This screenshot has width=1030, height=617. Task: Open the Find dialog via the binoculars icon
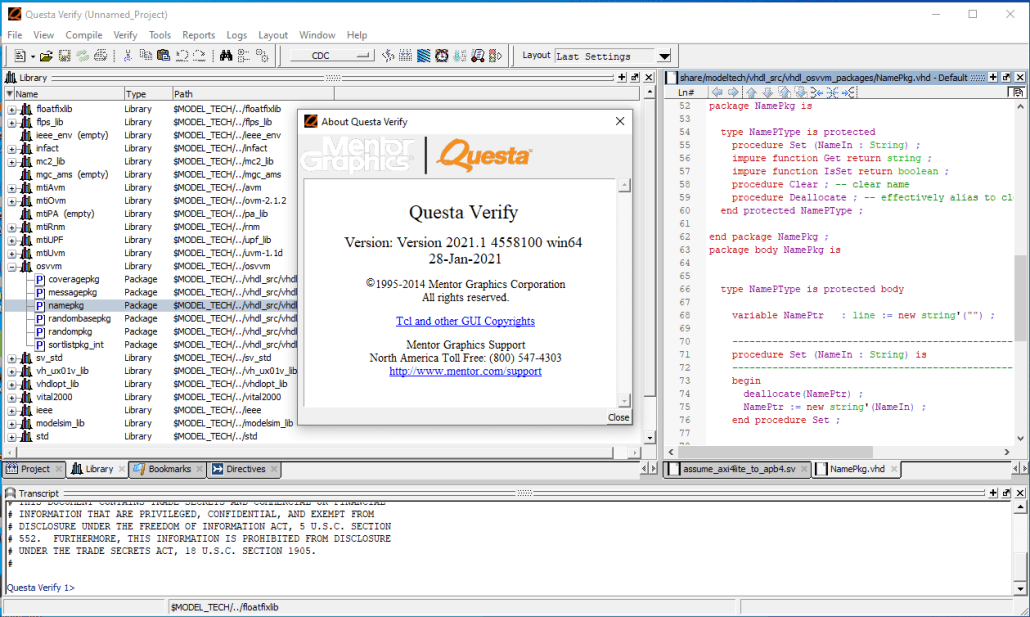(225, 56)
